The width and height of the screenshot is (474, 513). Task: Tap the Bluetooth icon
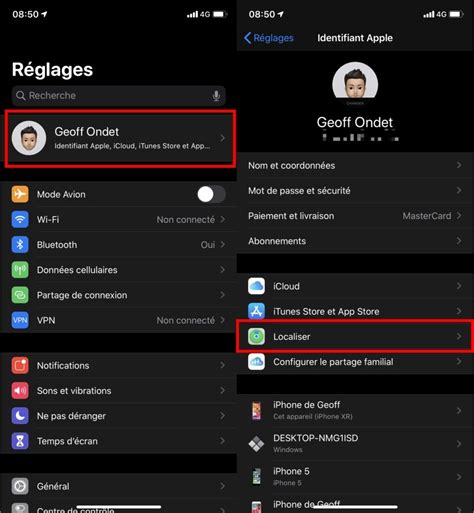[x=20, y=245]
